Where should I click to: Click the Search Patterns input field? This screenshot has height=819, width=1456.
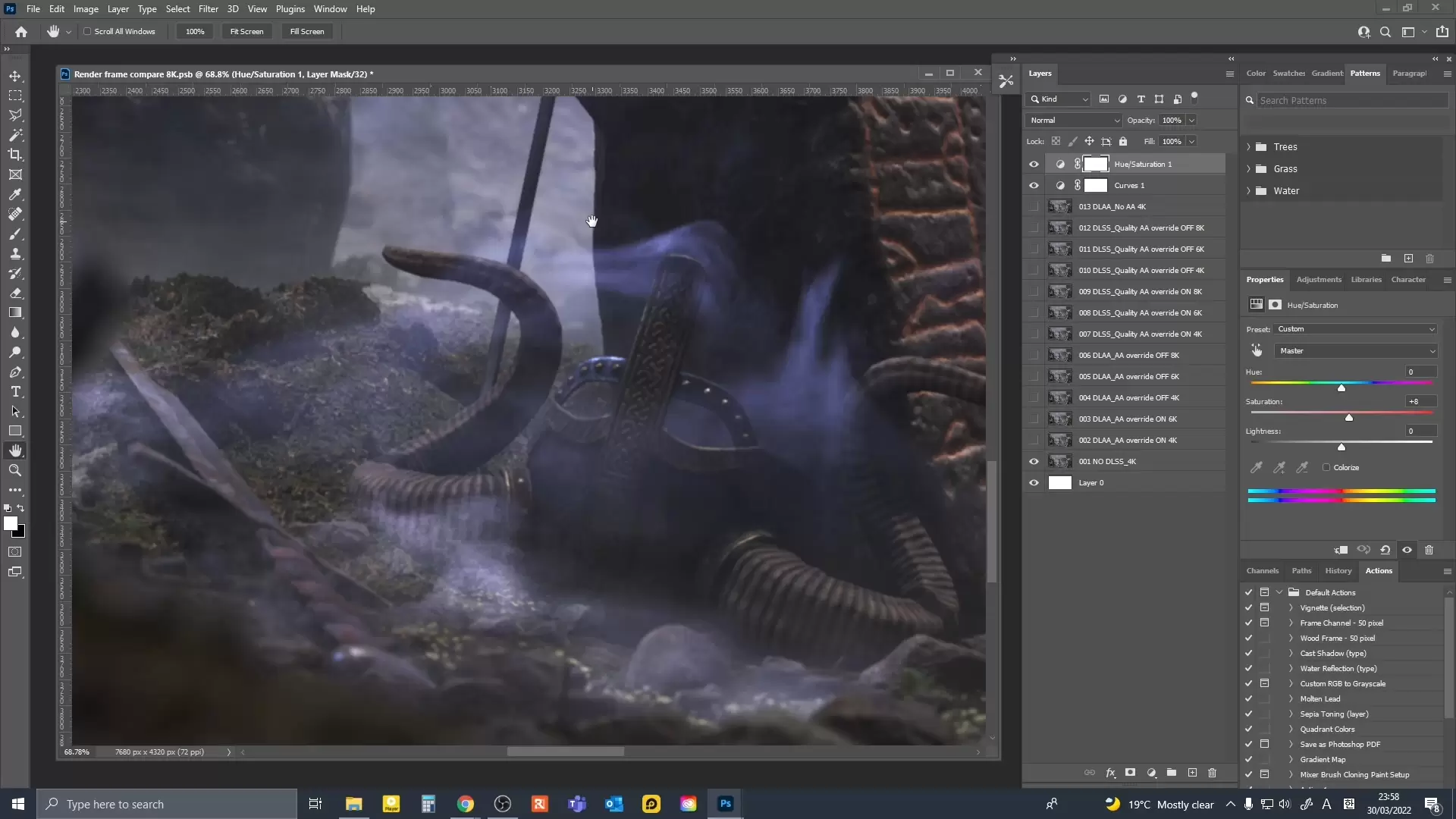click(x=1351, y=100)
